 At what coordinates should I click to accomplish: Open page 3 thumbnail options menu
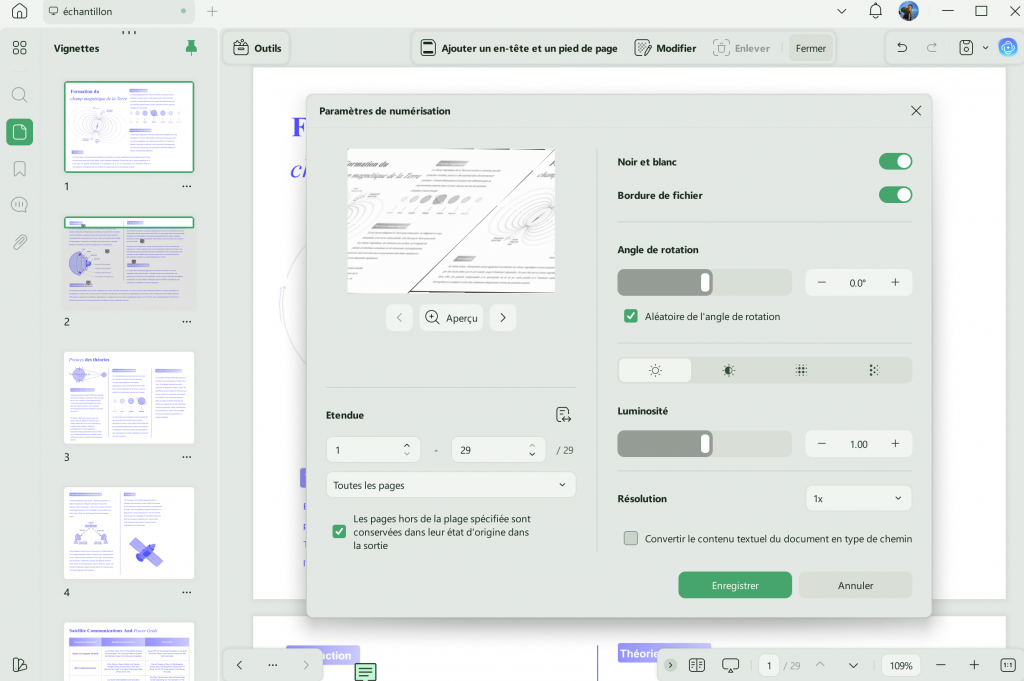187,457
